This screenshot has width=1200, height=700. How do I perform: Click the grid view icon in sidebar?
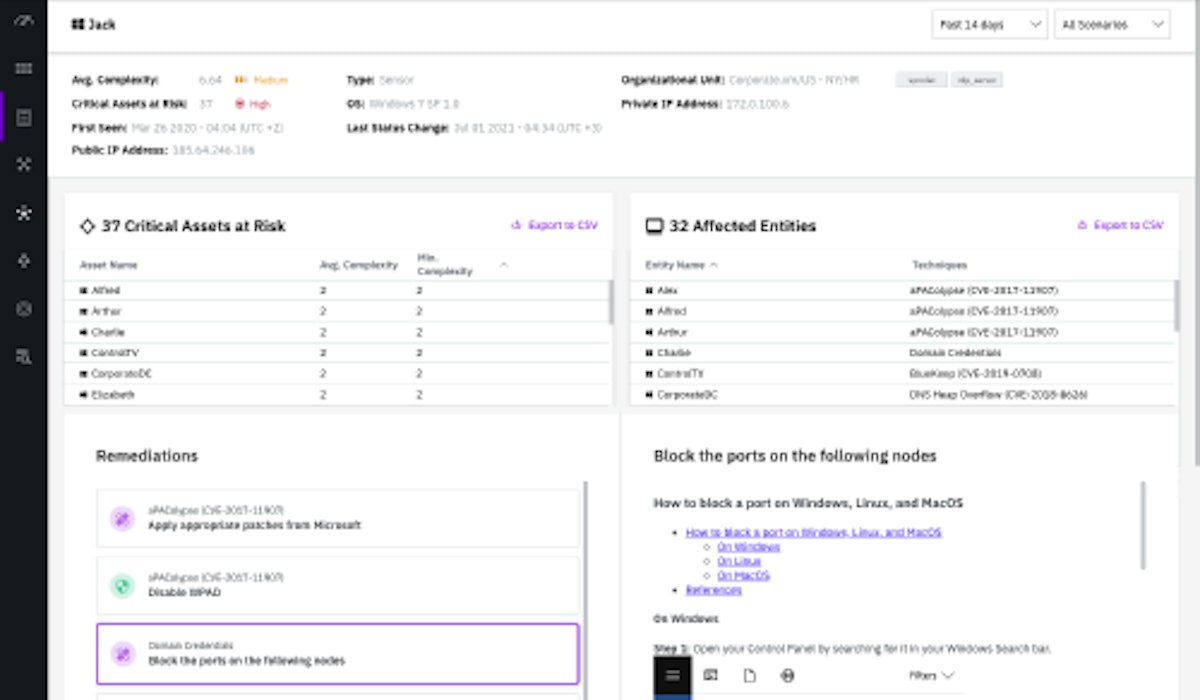pos(24,69)
